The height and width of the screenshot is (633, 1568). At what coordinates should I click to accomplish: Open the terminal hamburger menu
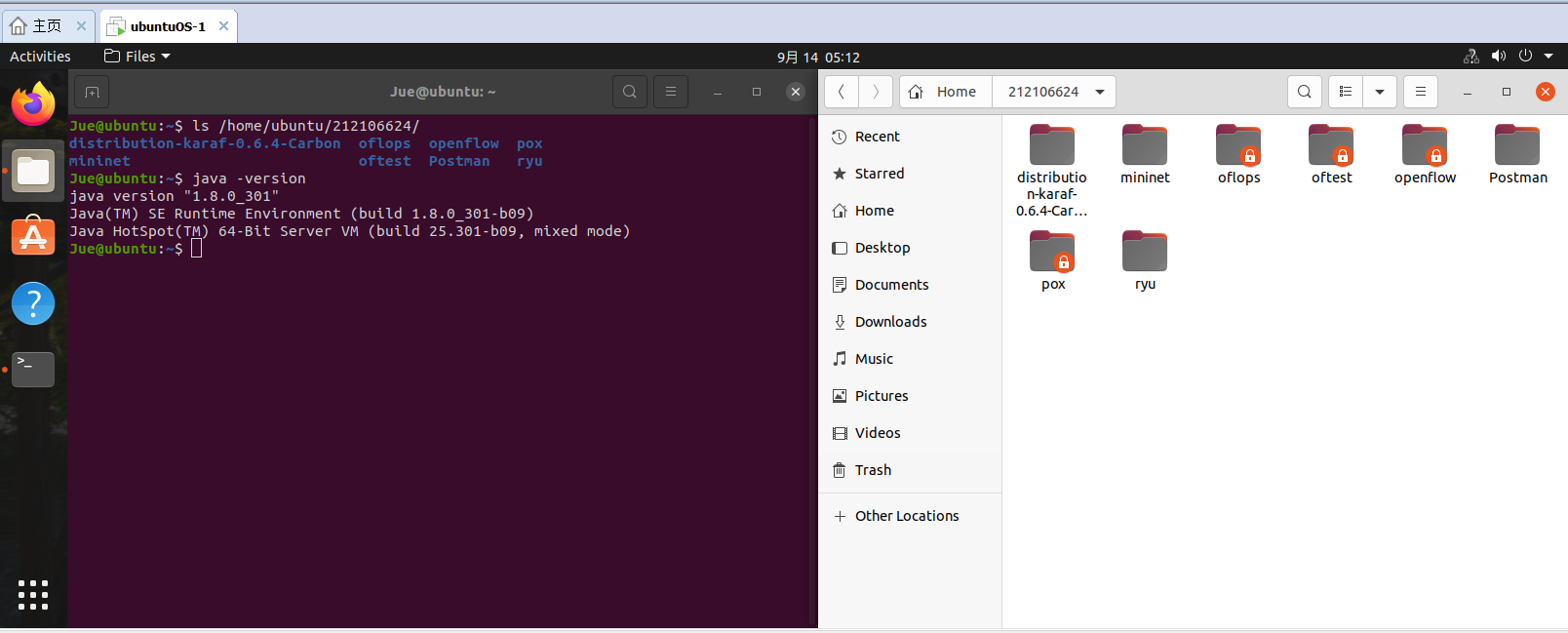[x=671, y=92]
